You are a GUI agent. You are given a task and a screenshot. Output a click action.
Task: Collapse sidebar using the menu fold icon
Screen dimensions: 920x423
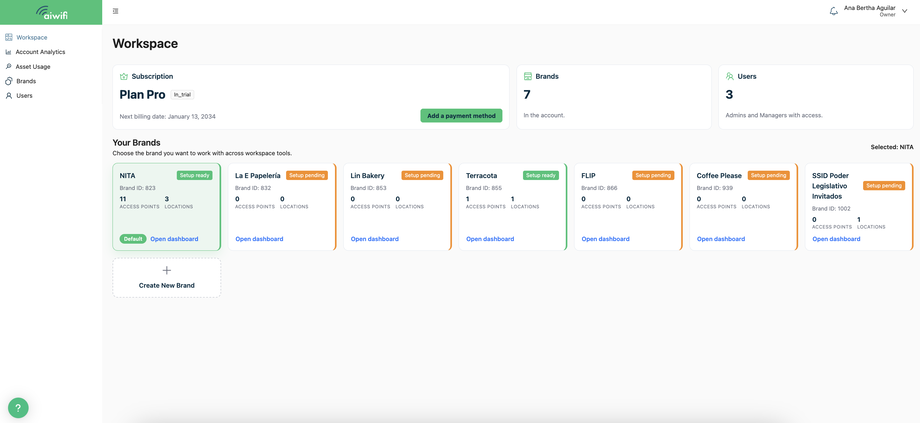(116, 11)
